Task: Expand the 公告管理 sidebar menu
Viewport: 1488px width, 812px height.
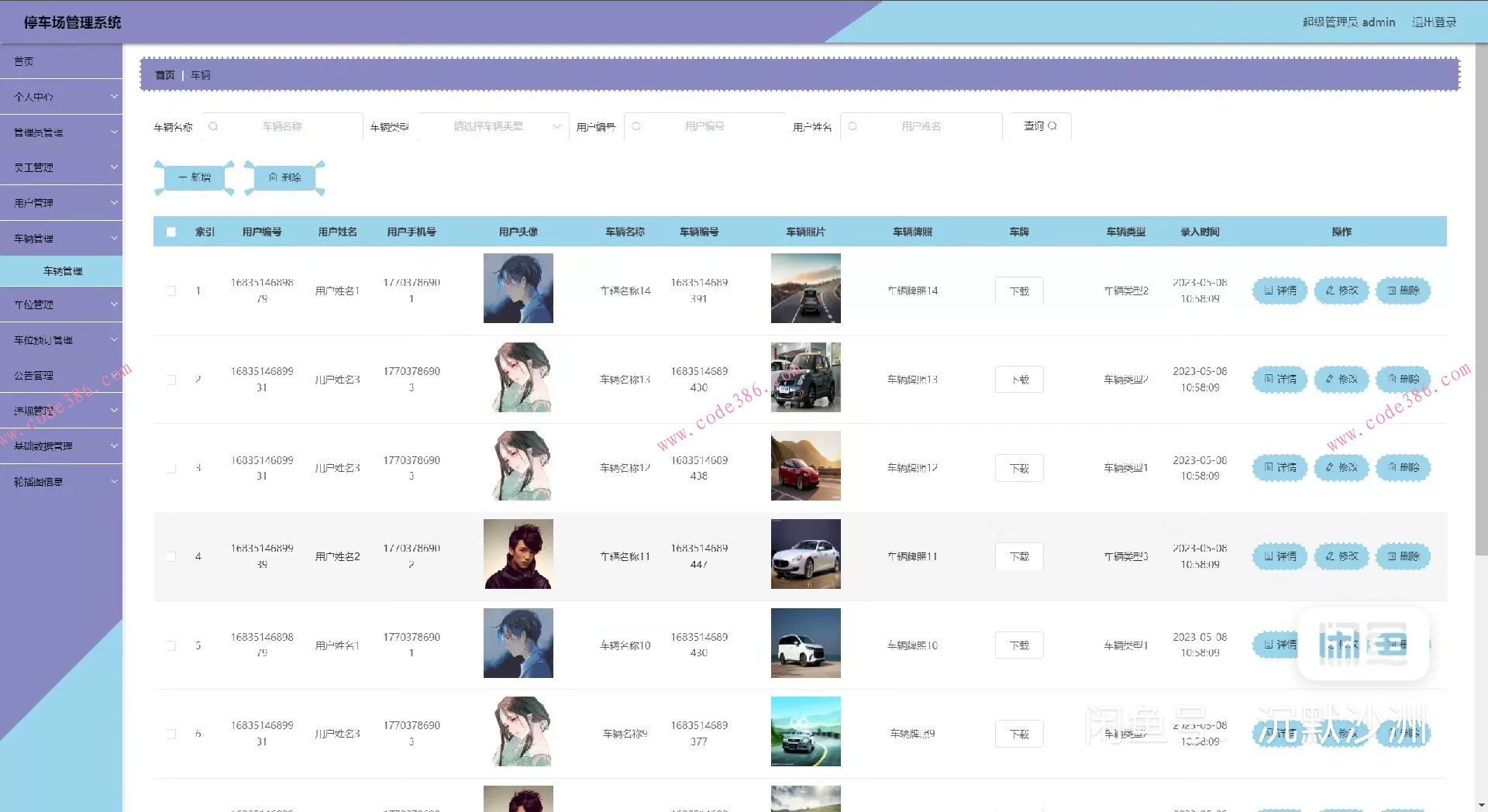Action: click(61, 376)
